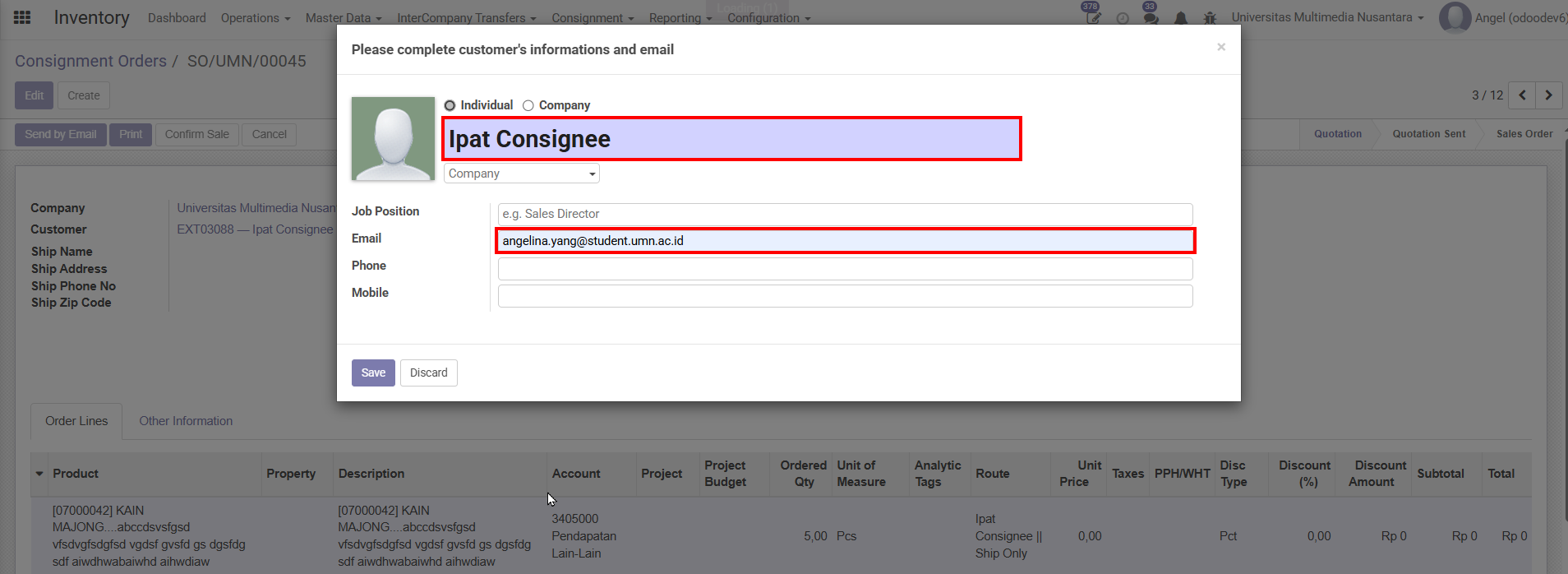
Task: Click into the Job Position field
Action: pyautogui.click(x=844, y=214)
